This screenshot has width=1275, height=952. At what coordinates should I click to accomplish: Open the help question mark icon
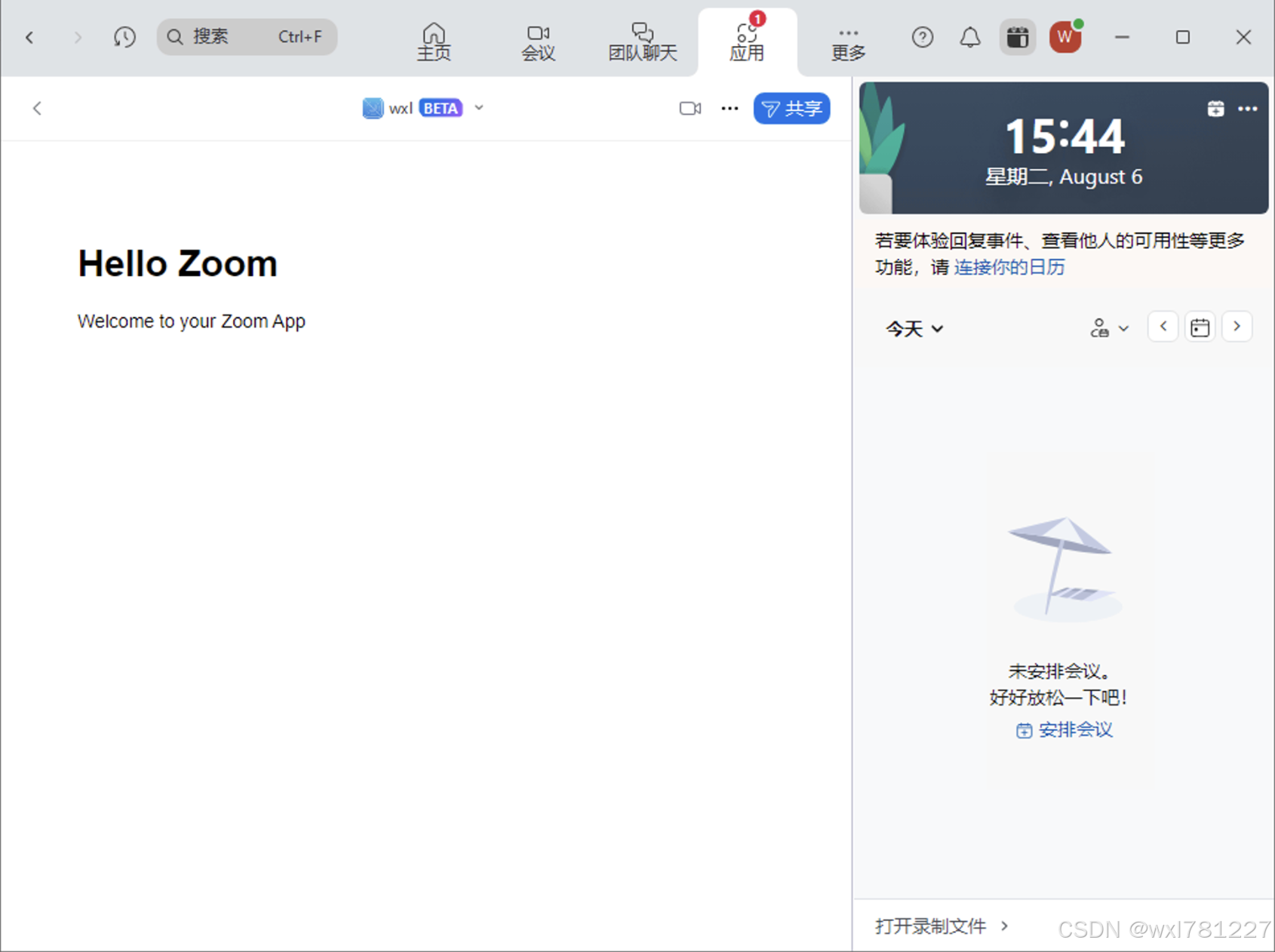tap(922, 37)
